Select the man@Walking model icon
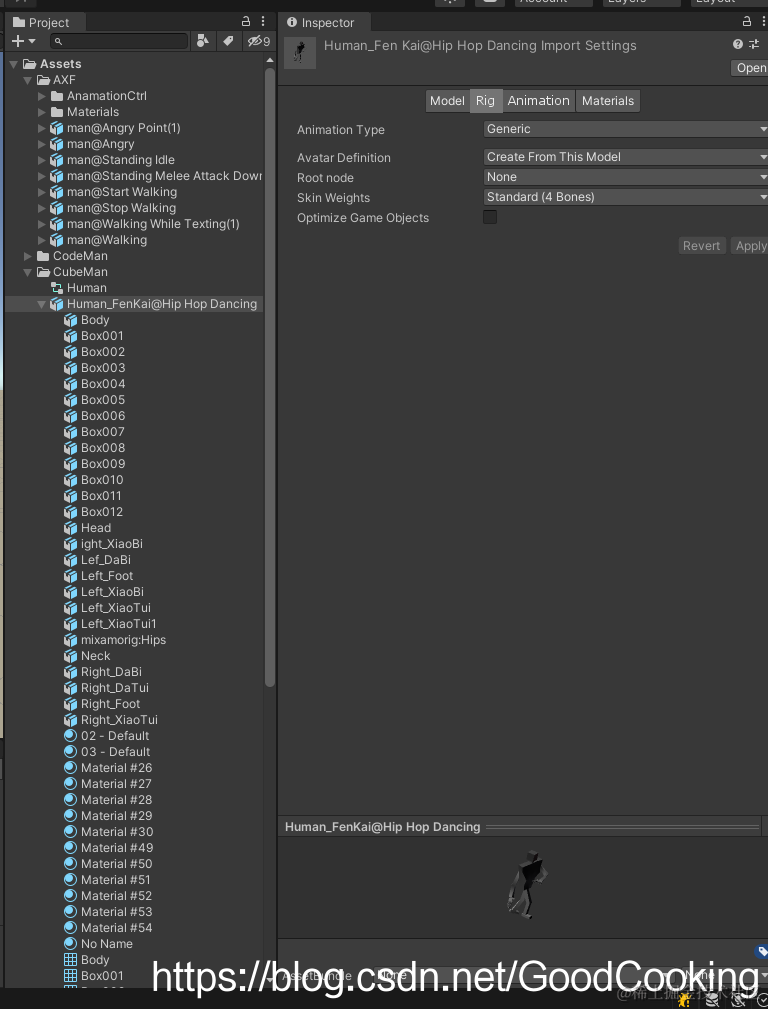 [x=57, y=240]
